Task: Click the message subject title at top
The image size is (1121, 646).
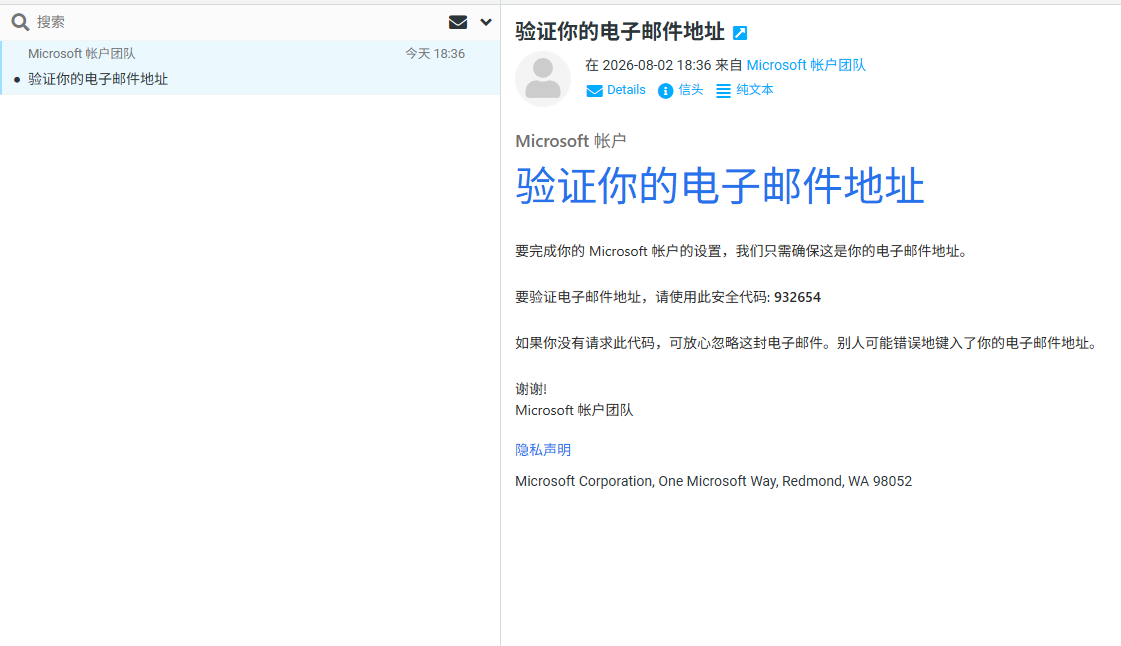Action: click(620, 31)
